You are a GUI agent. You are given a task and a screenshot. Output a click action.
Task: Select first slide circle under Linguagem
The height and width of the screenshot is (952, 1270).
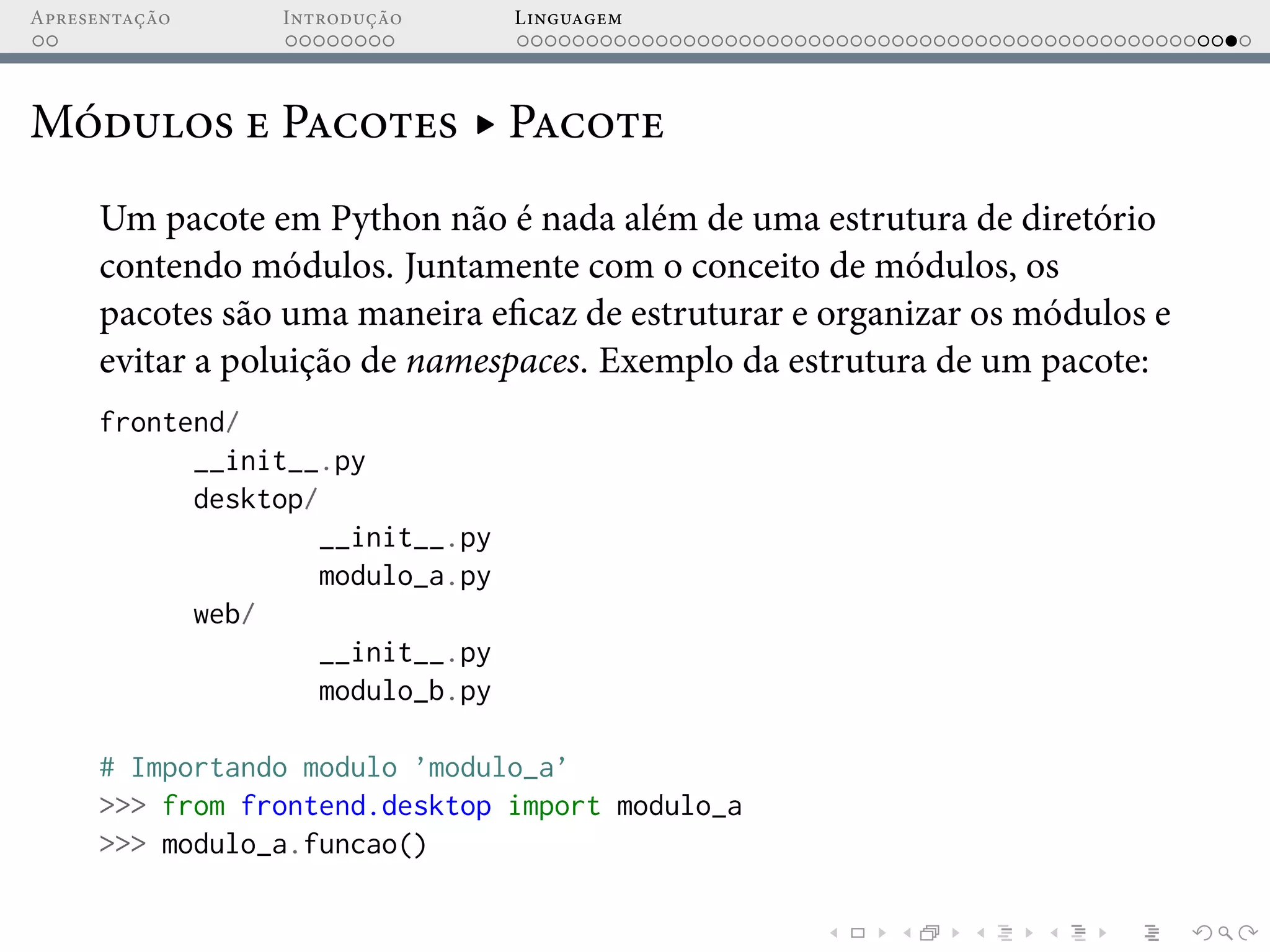pyautogui.click(x=523, y=41)
